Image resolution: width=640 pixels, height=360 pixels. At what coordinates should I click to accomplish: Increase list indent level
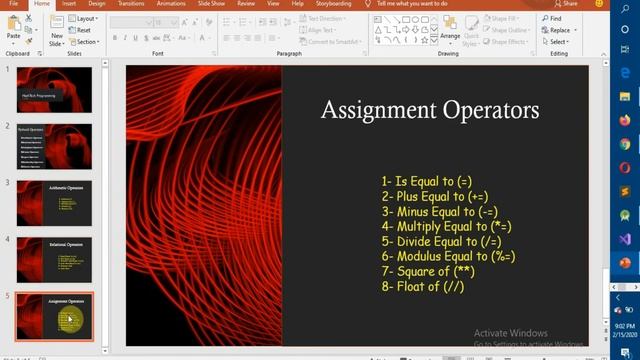(273, 22)
